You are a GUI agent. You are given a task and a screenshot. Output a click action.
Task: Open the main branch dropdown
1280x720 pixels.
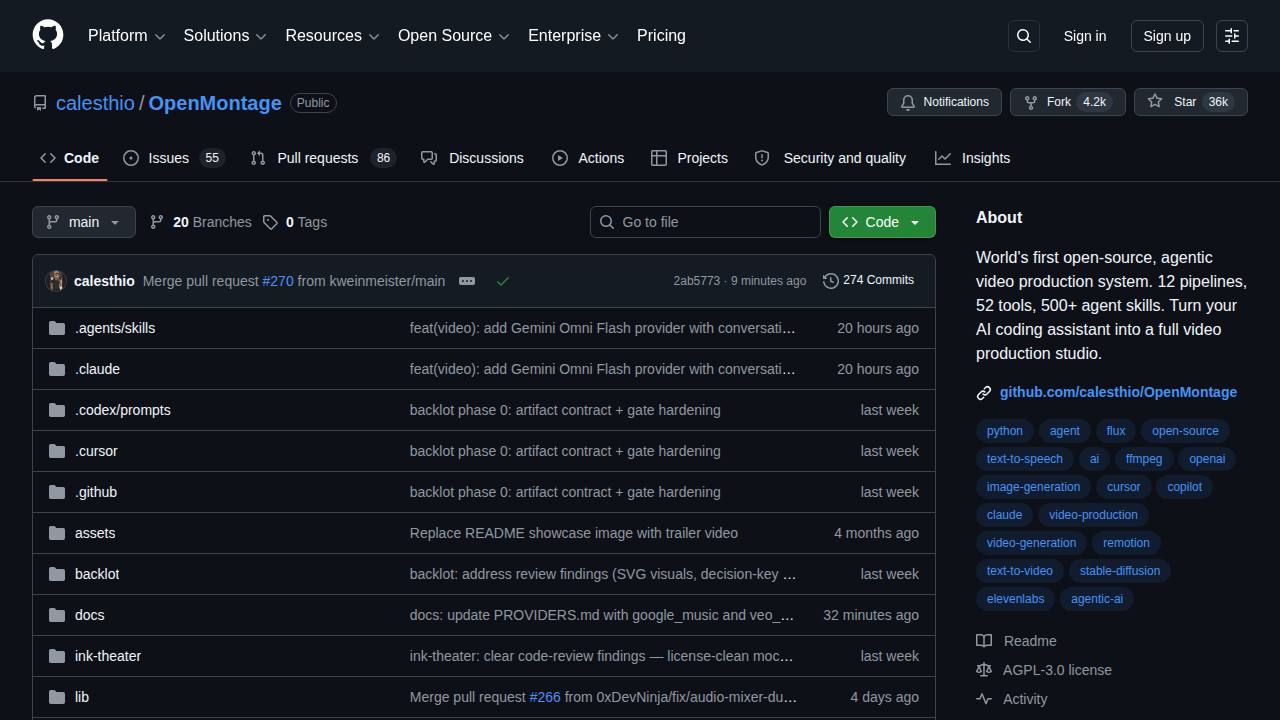[x=84, y=222]
